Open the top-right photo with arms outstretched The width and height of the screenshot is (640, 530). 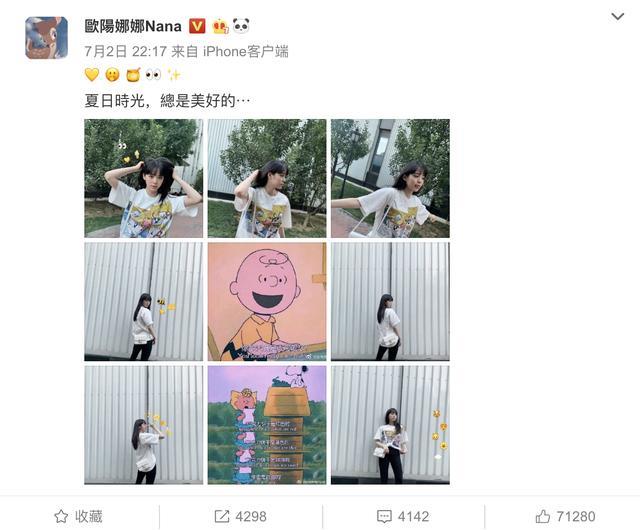[x=390, y=178]
